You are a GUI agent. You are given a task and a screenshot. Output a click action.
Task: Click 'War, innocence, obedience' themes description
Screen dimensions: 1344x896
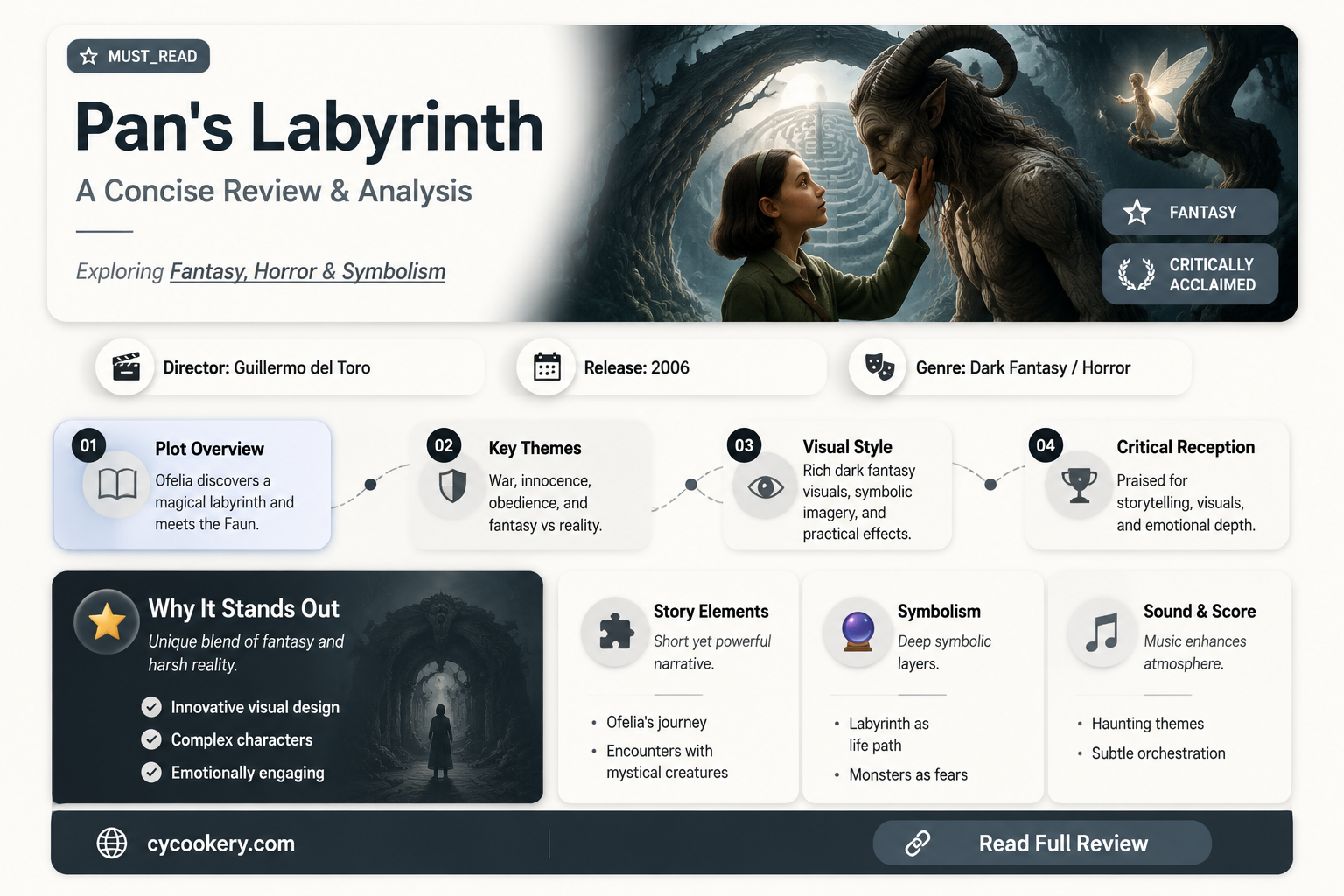coord(544,503)
